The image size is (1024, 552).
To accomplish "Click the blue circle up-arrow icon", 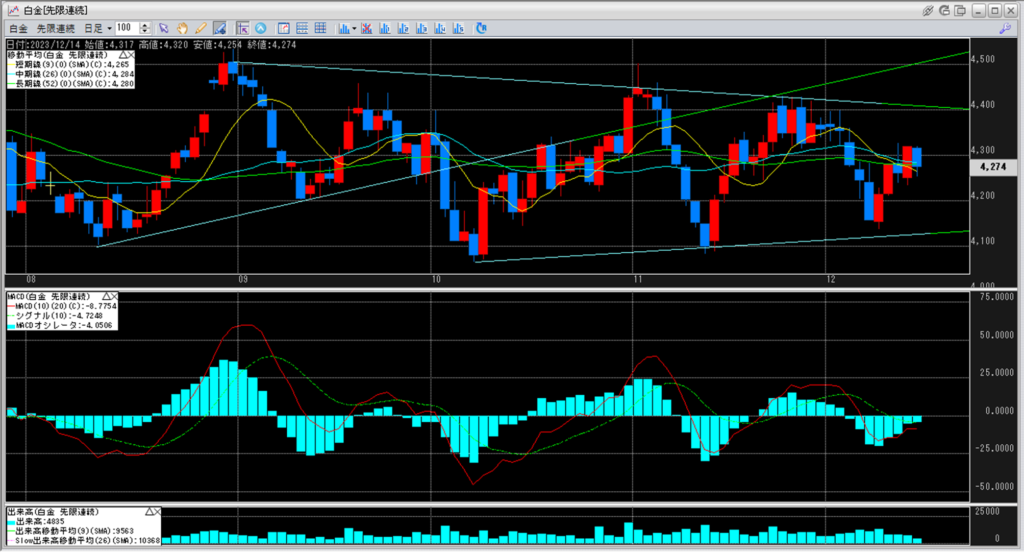I will click(261, 28).
